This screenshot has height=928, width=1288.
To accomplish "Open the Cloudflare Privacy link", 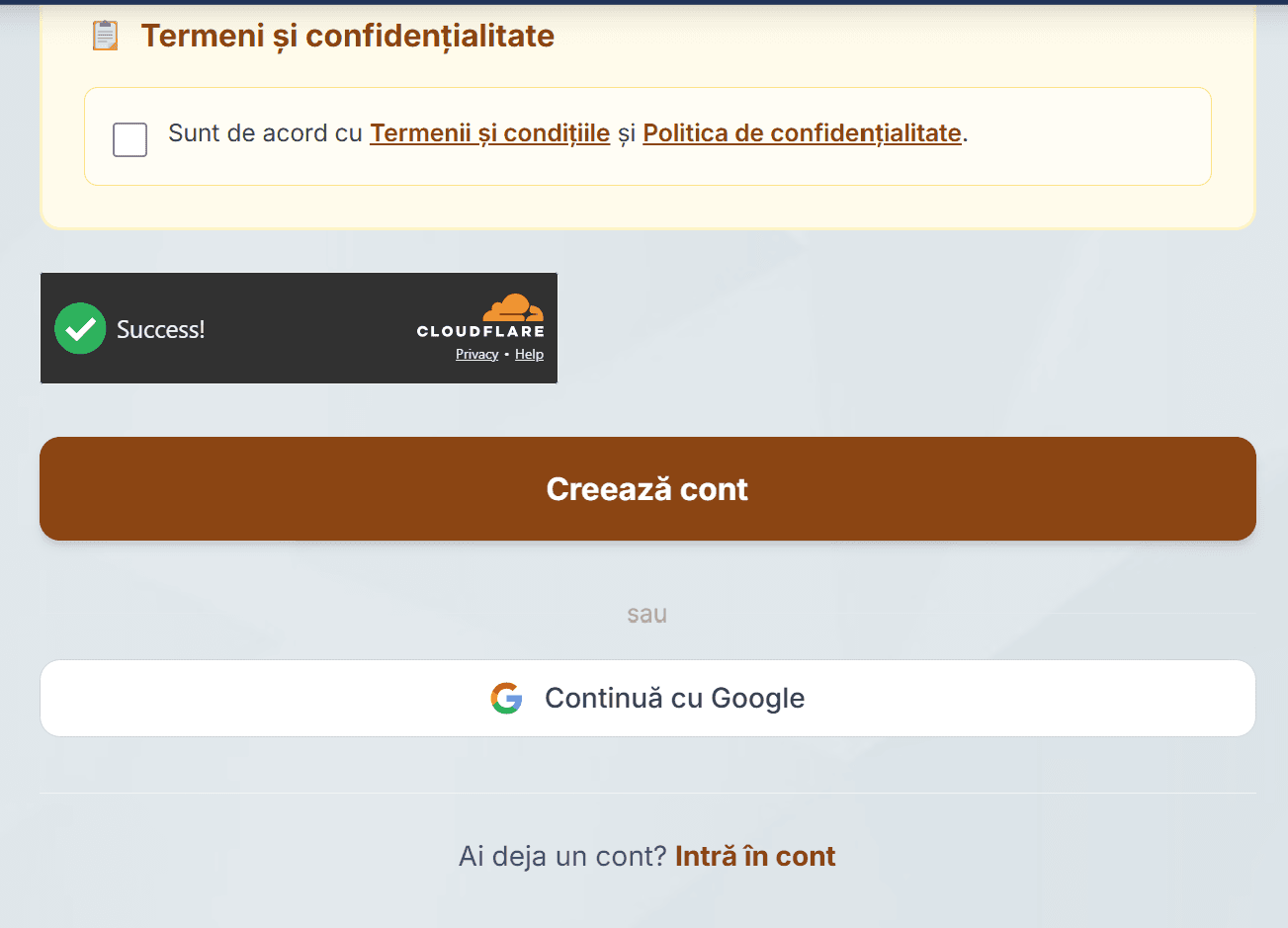I will click(x=476, y=354).
